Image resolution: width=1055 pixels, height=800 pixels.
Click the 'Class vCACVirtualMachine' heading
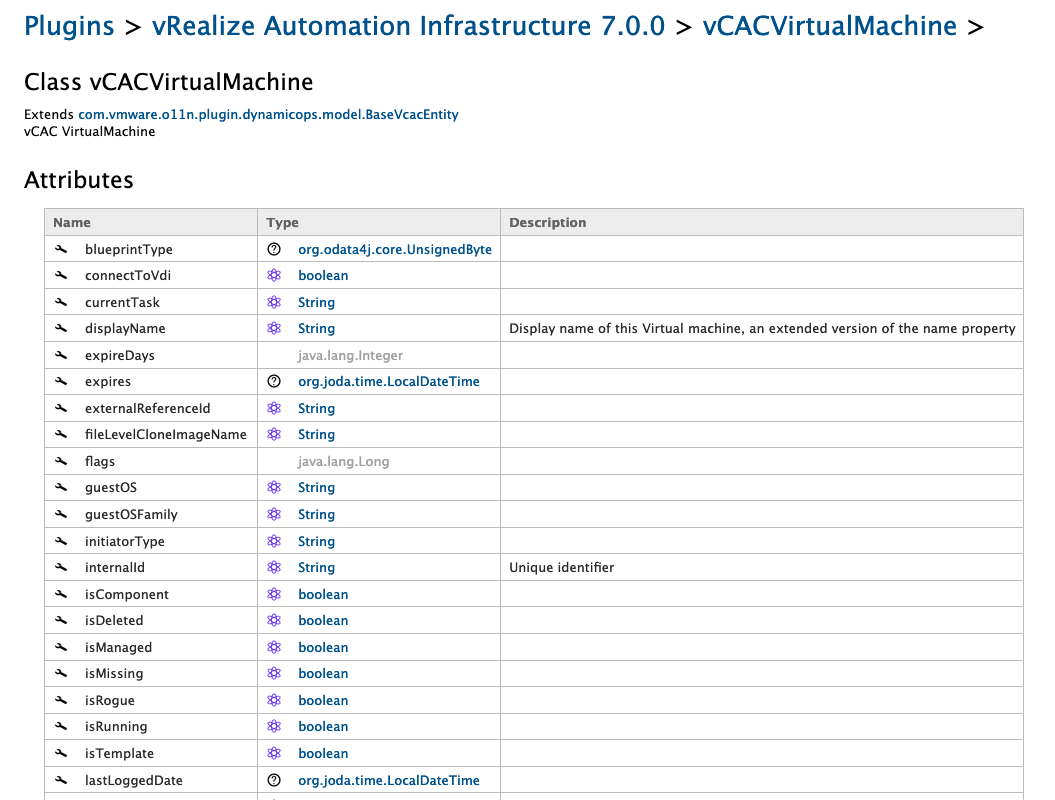pos(169,82)
